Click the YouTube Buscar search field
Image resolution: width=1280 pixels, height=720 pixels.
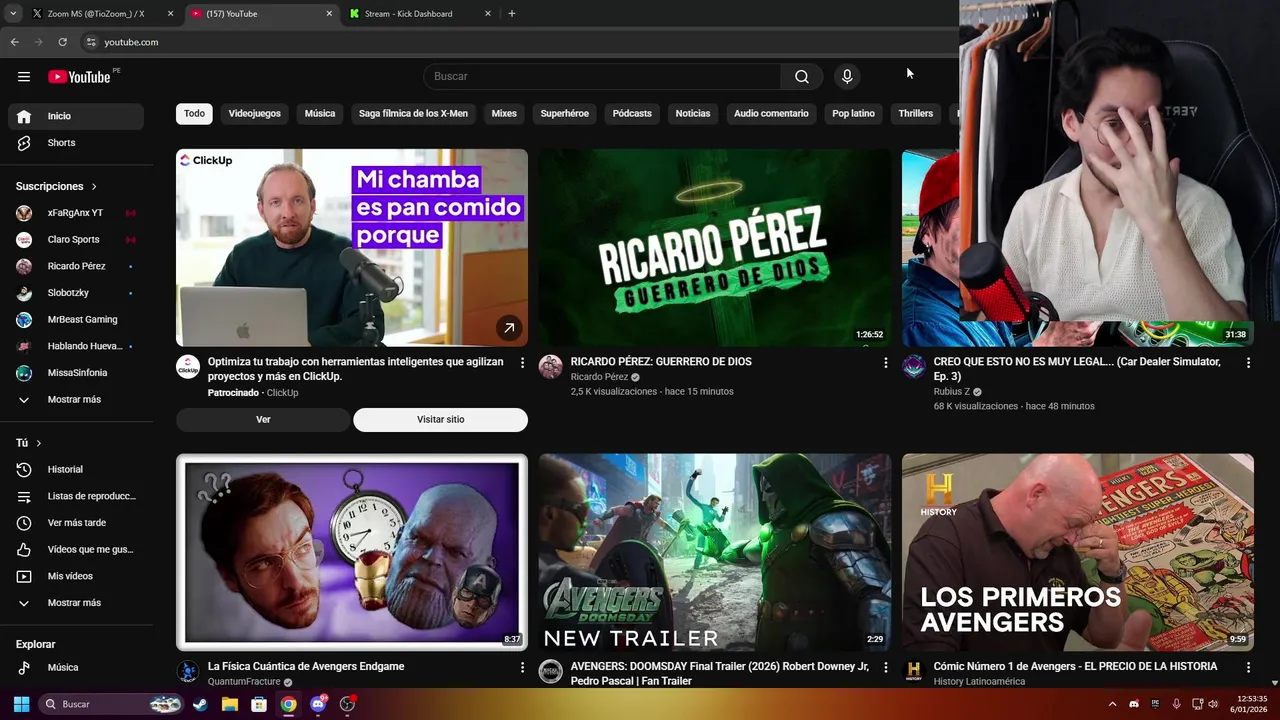pyautogui.click(x=602, y=77)
